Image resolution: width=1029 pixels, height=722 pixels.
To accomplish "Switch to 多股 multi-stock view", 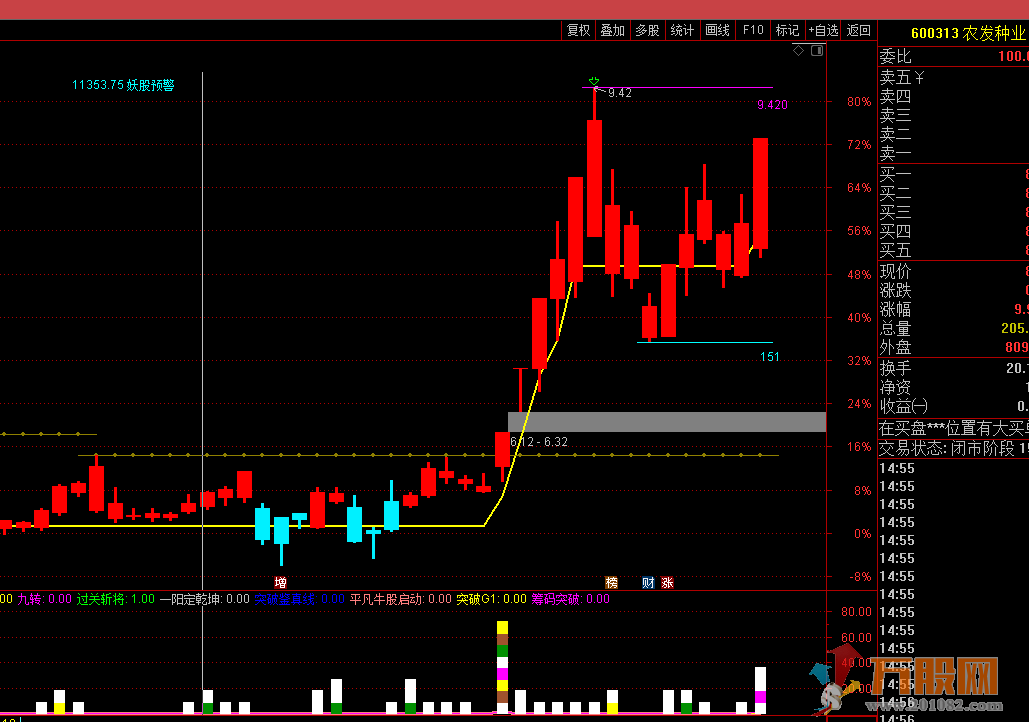I will (647, 30).
